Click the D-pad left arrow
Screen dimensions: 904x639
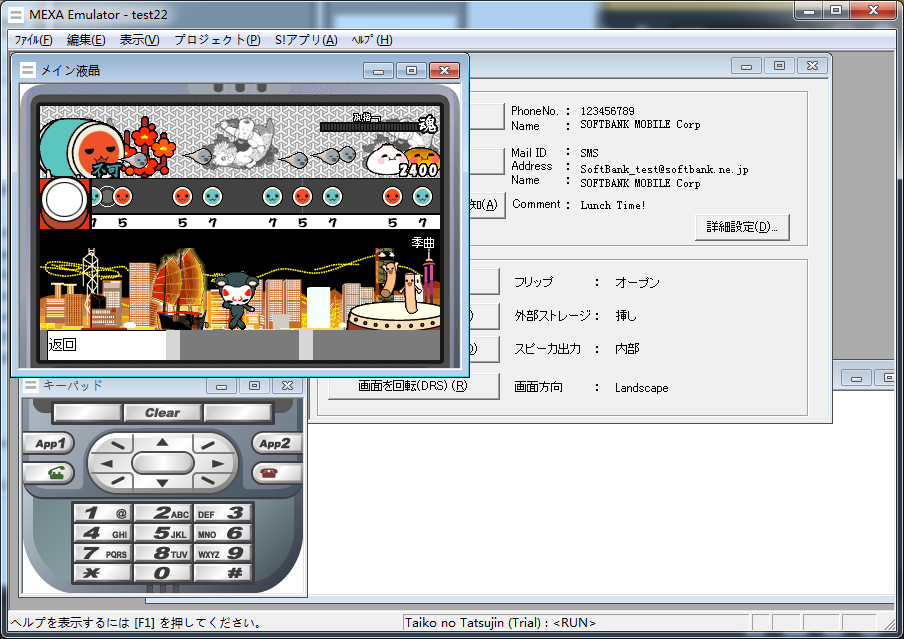(x=107, y=463)
